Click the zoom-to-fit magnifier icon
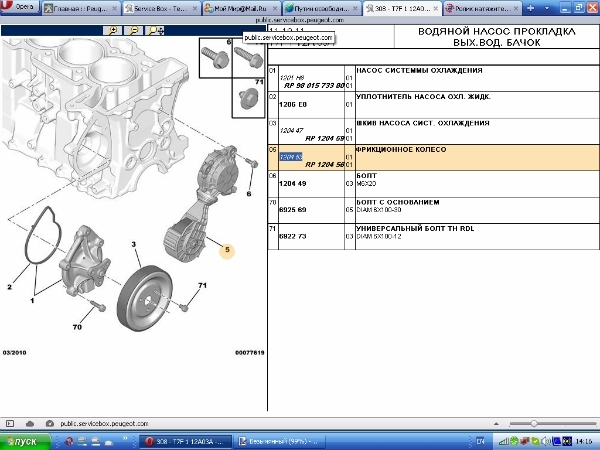600x450 pixels. [x=156, y=31]
